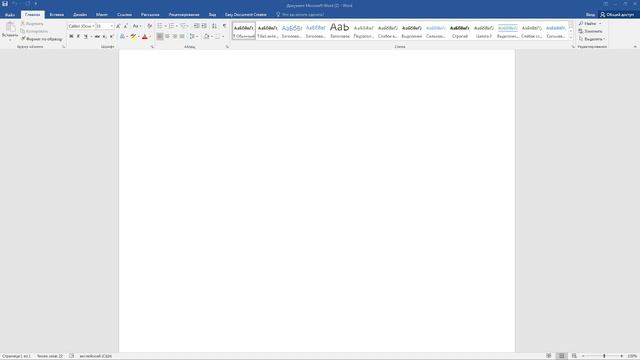The image size is (640, 360).
Task: Open the font size dropdown
Action: pyautogui.click(x=111, y=26)
